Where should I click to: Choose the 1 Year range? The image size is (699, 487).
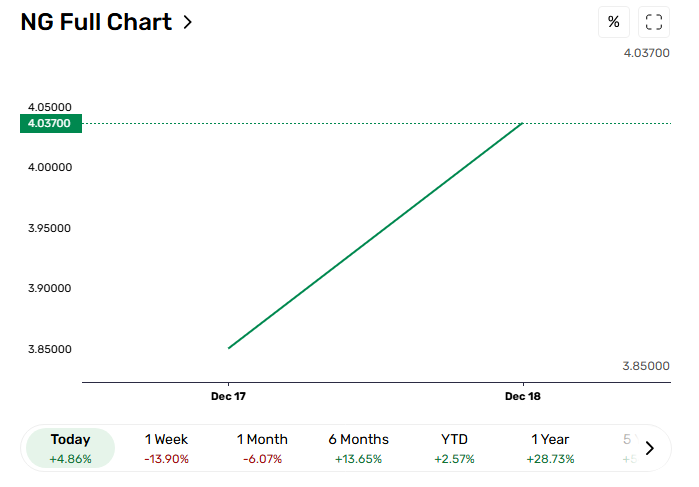click(550, 448)
